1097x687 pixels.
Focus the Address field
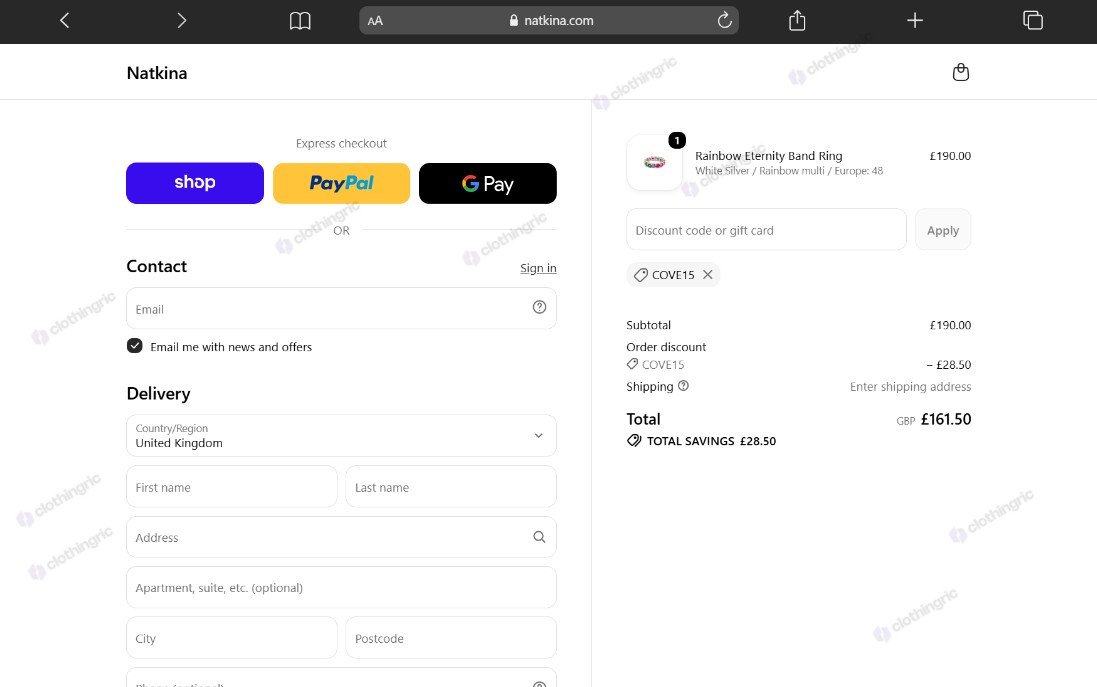click(341, 537)
